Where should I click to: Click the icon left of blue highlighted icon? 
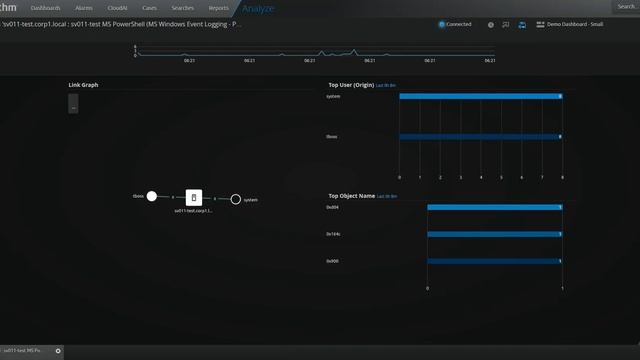(x=506, y=25)
